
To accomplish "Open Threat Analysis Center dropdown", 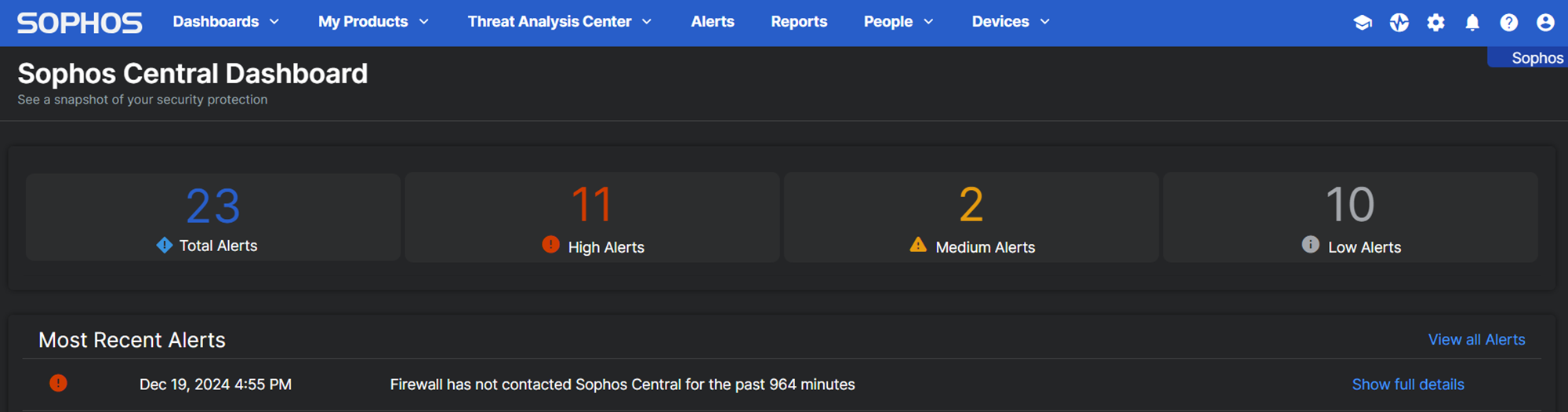I will 559,22.
